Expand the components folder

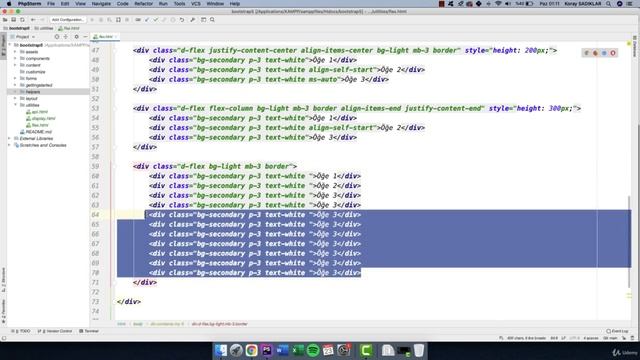pyautogui.click(x=15, y=58)
